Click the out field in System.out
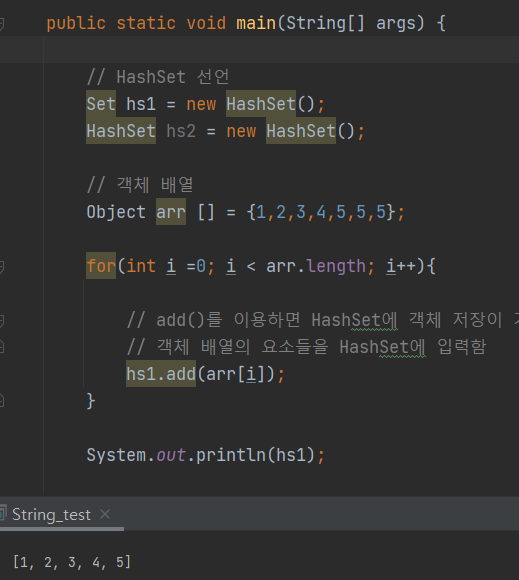This screenshot has height=580, width=519. [171, 455]
